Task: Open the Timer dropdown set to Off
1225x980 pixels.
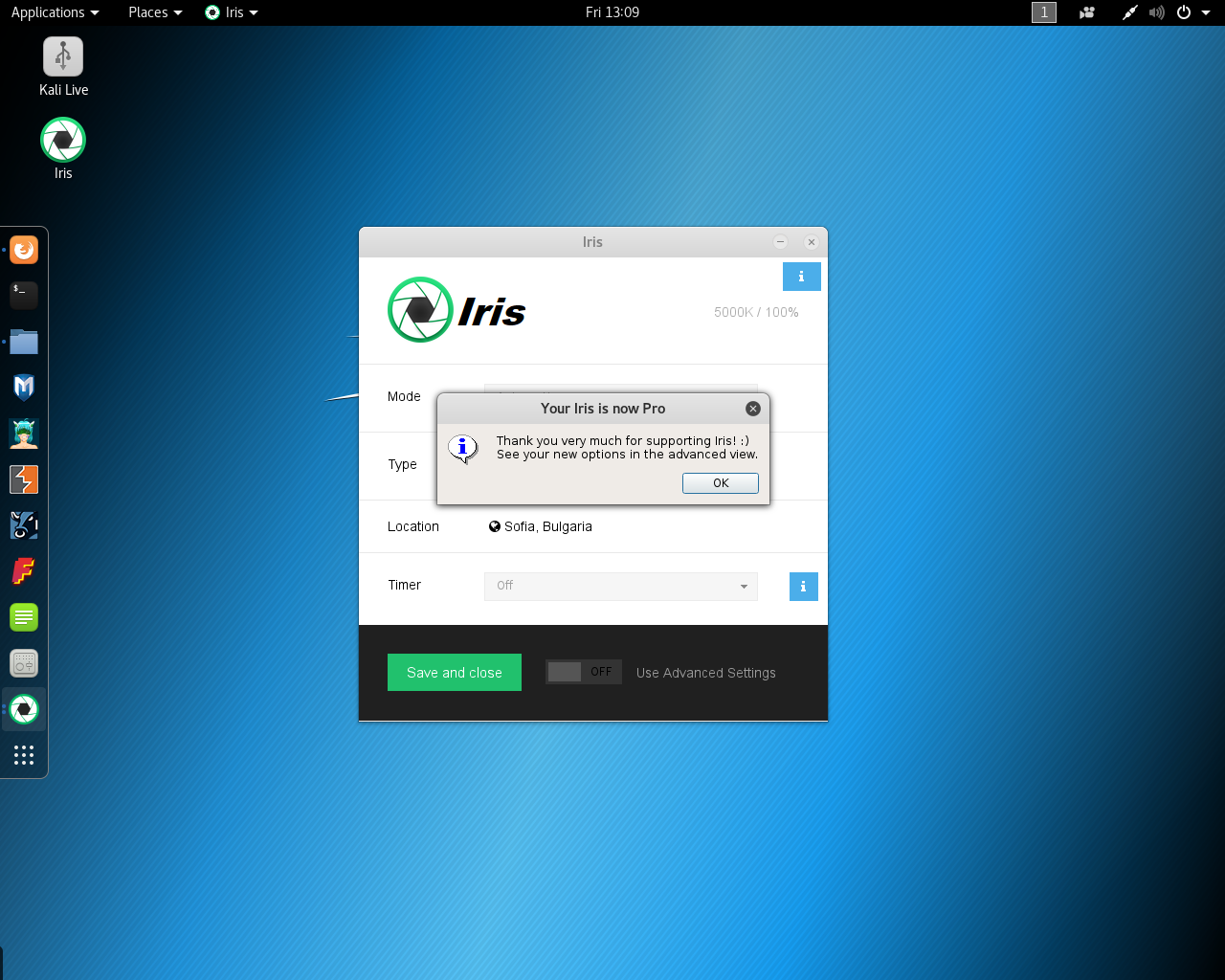Action: tap(621, 586)
